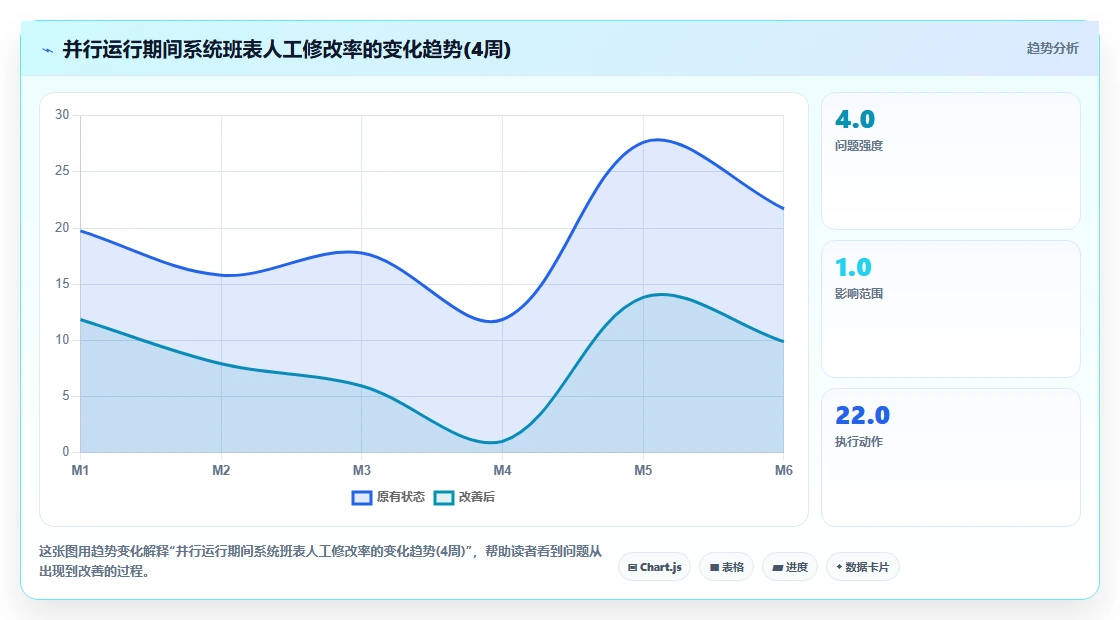Click the M4 x-axis label
The height and width of the screenshot is (620, 1120).
click(x=502, y=470)
